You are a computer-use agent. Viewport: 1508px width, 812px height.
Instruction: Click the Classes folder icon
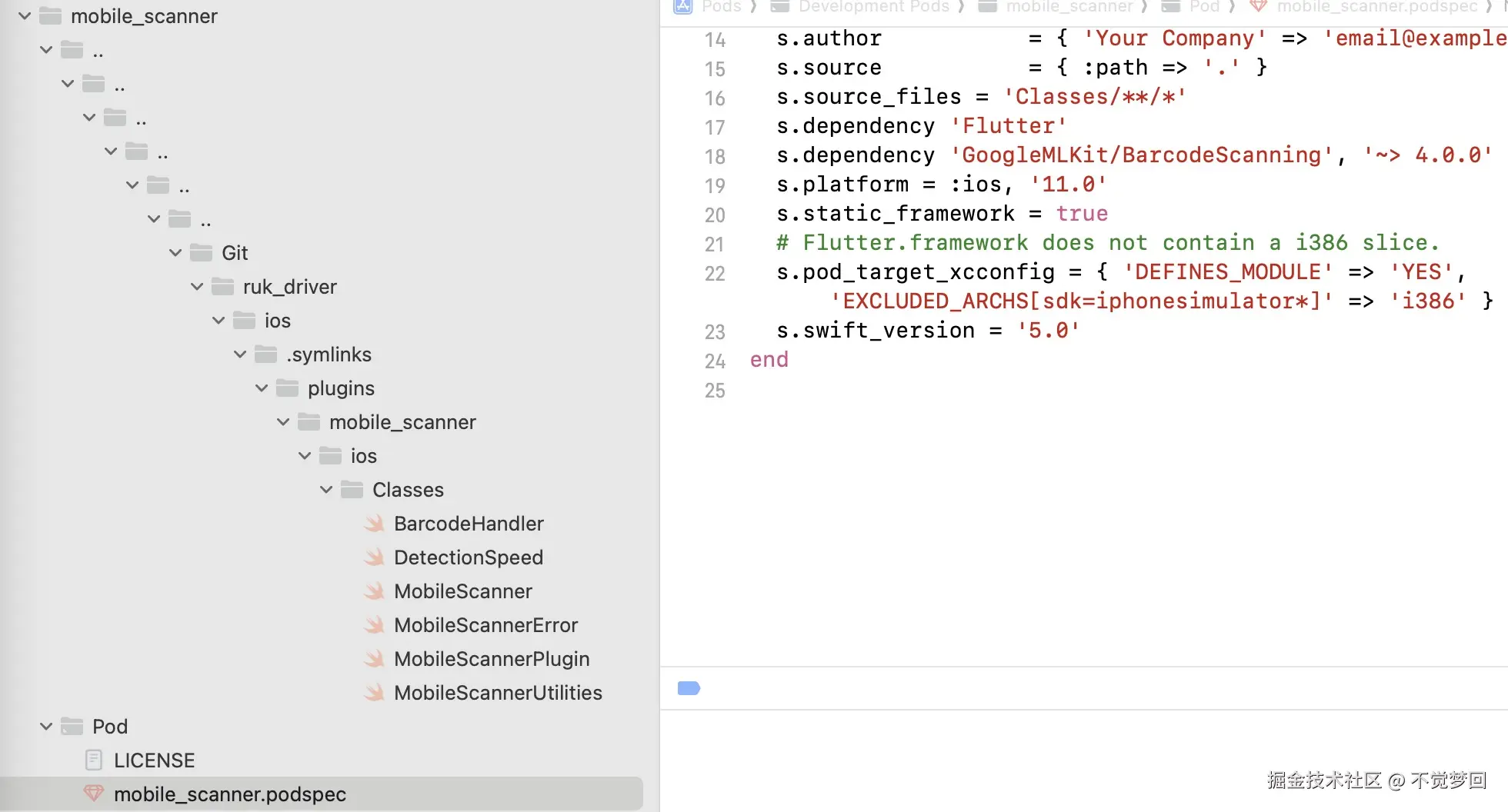click(x=352, y=489)
